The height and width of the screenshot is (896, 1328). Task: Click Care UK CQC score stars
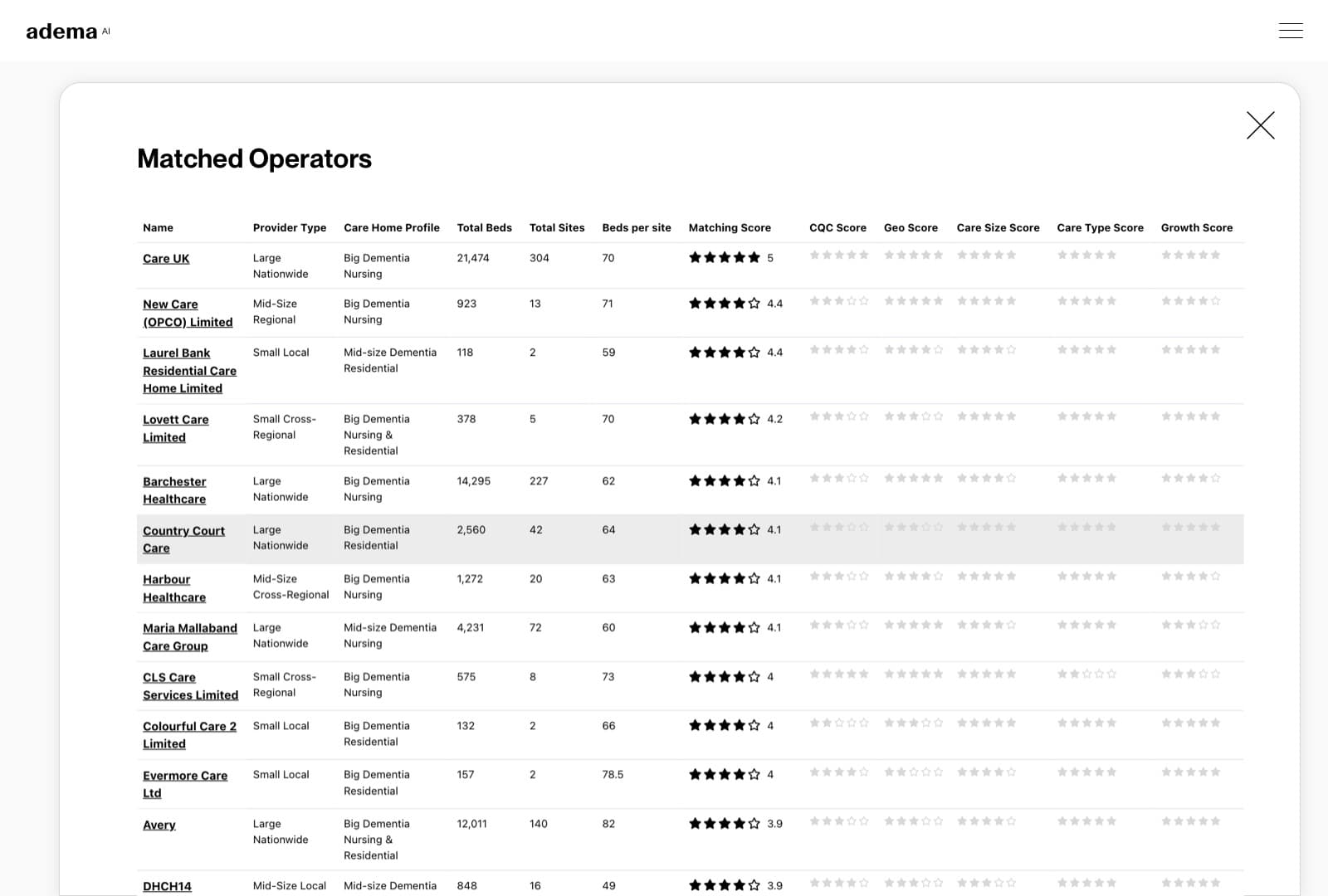[839, 255]
